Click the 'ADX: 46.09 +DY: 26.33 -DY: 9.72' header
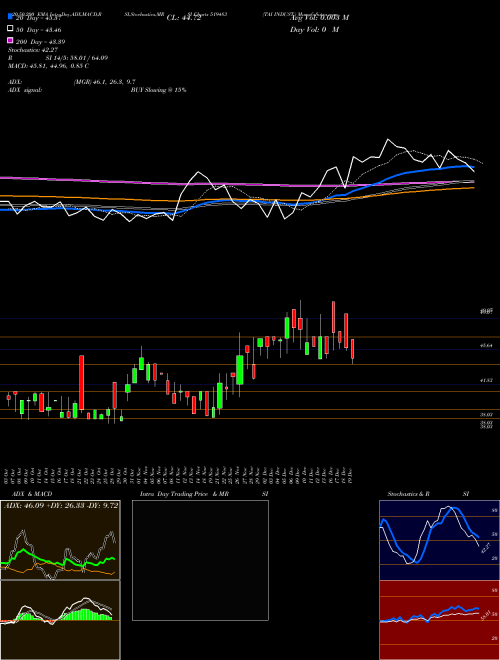Viewport: 500px width, 660px height. coord(61,505)
